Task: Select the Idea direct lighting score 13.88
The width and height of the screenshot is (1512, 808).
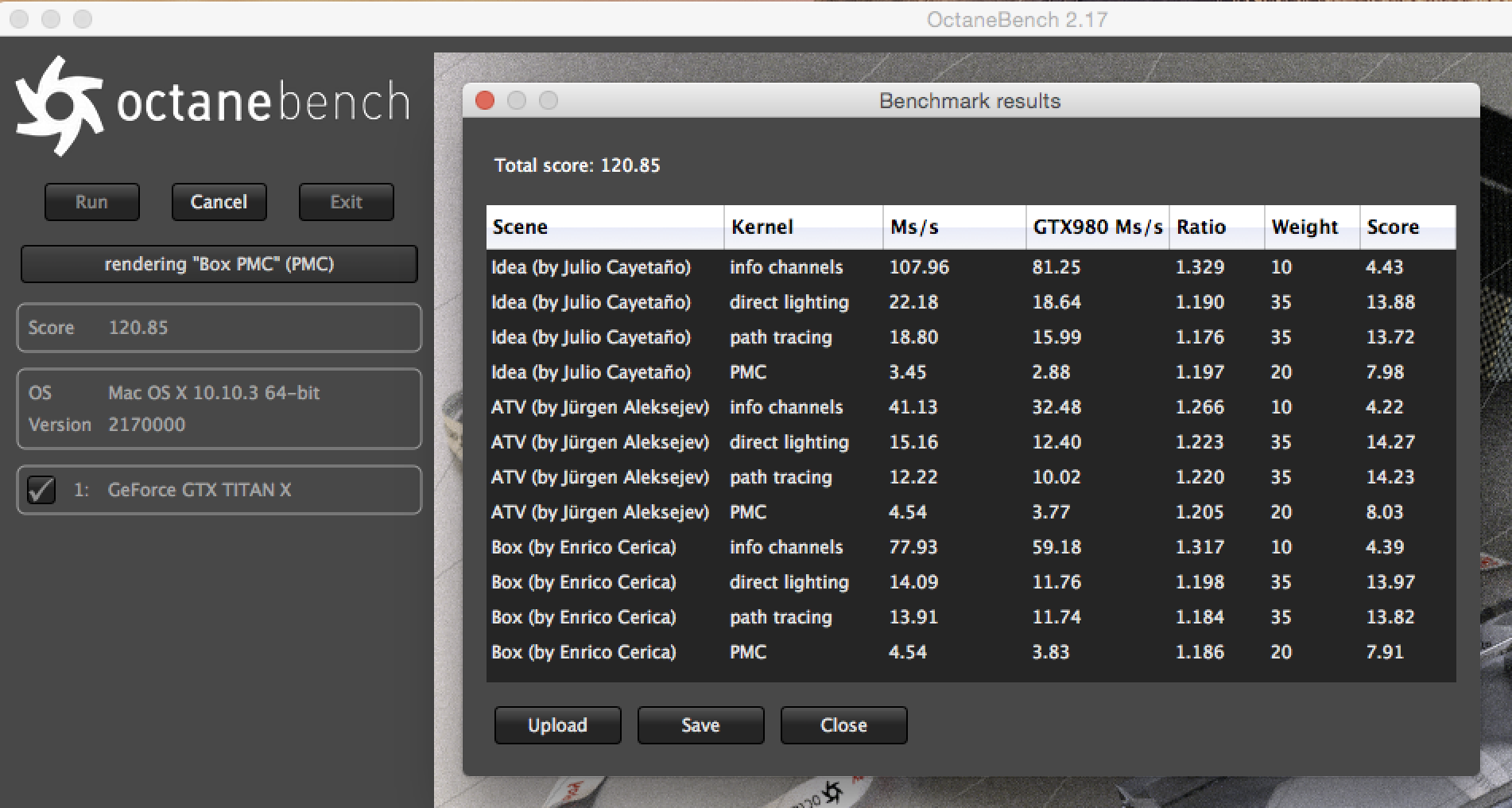Action: (1390, 302)
